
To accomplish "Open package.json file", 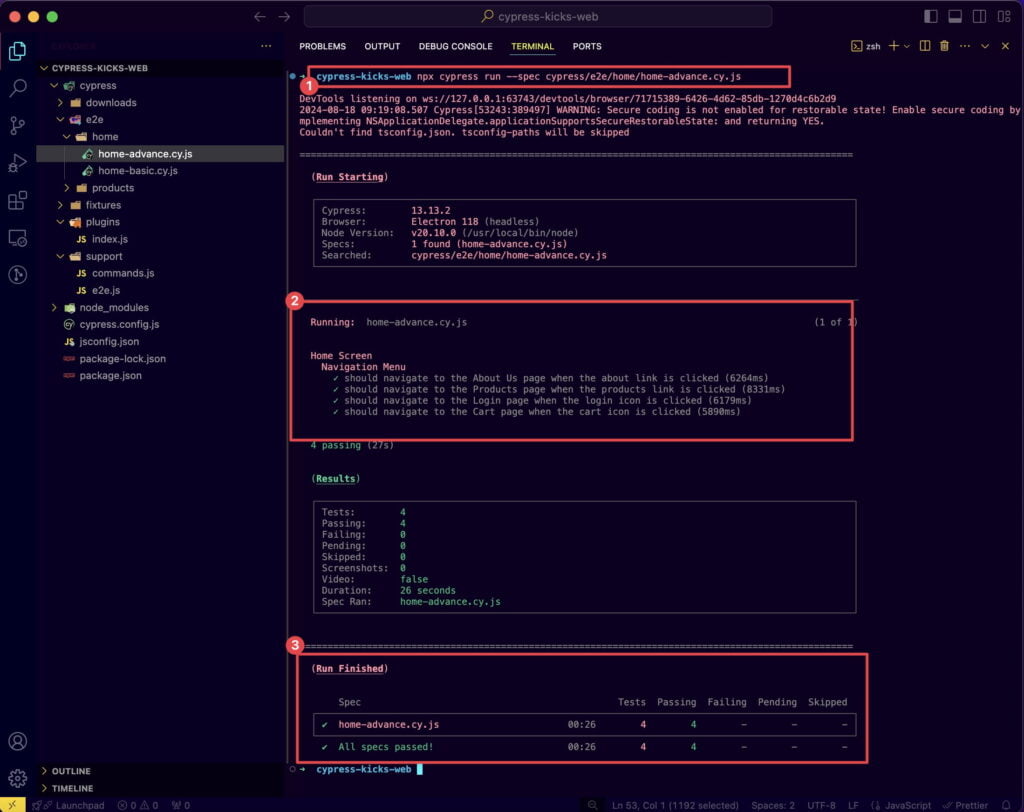I will 160,376.
